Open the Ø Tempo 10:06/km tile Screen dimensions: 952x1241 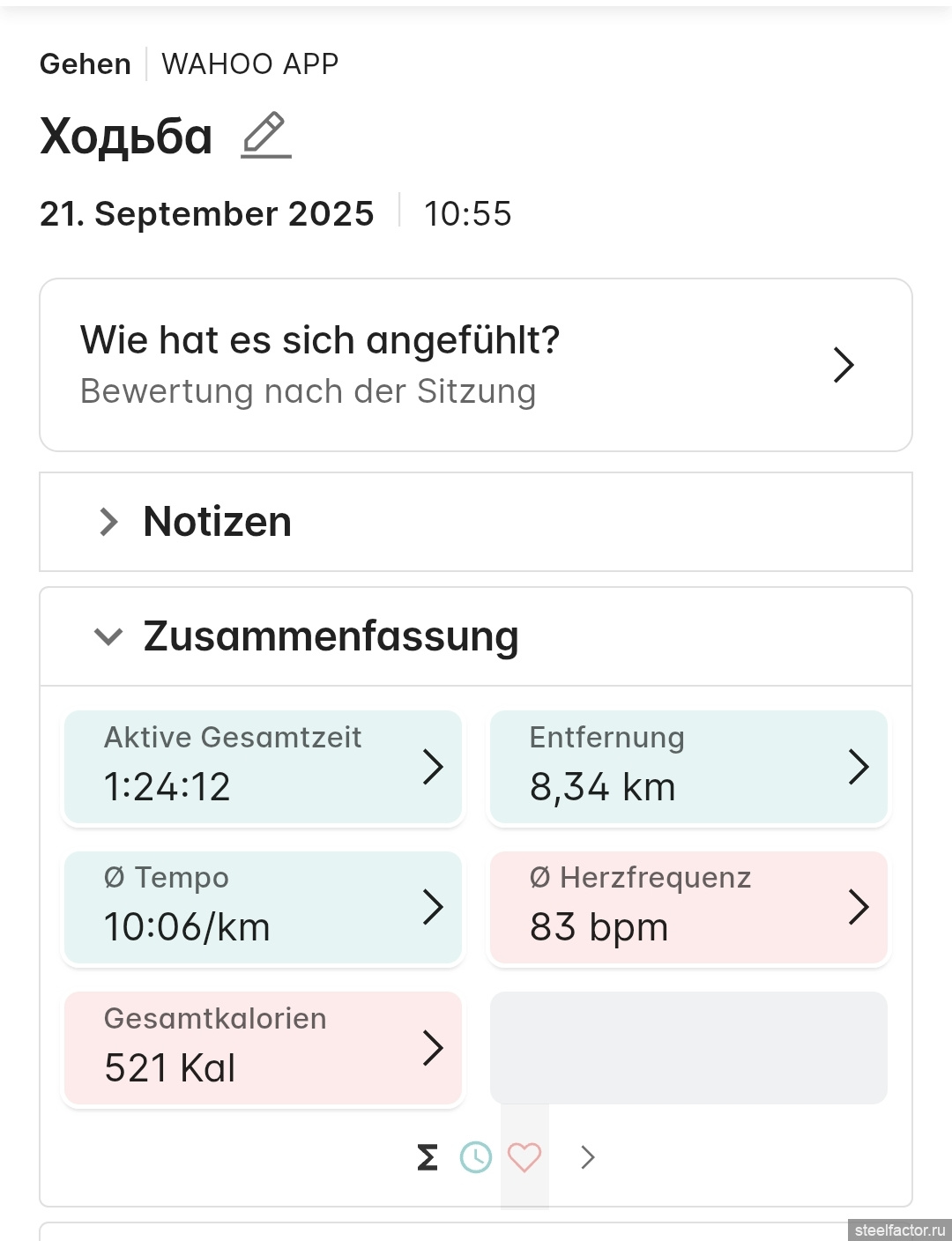click(263, 907)
